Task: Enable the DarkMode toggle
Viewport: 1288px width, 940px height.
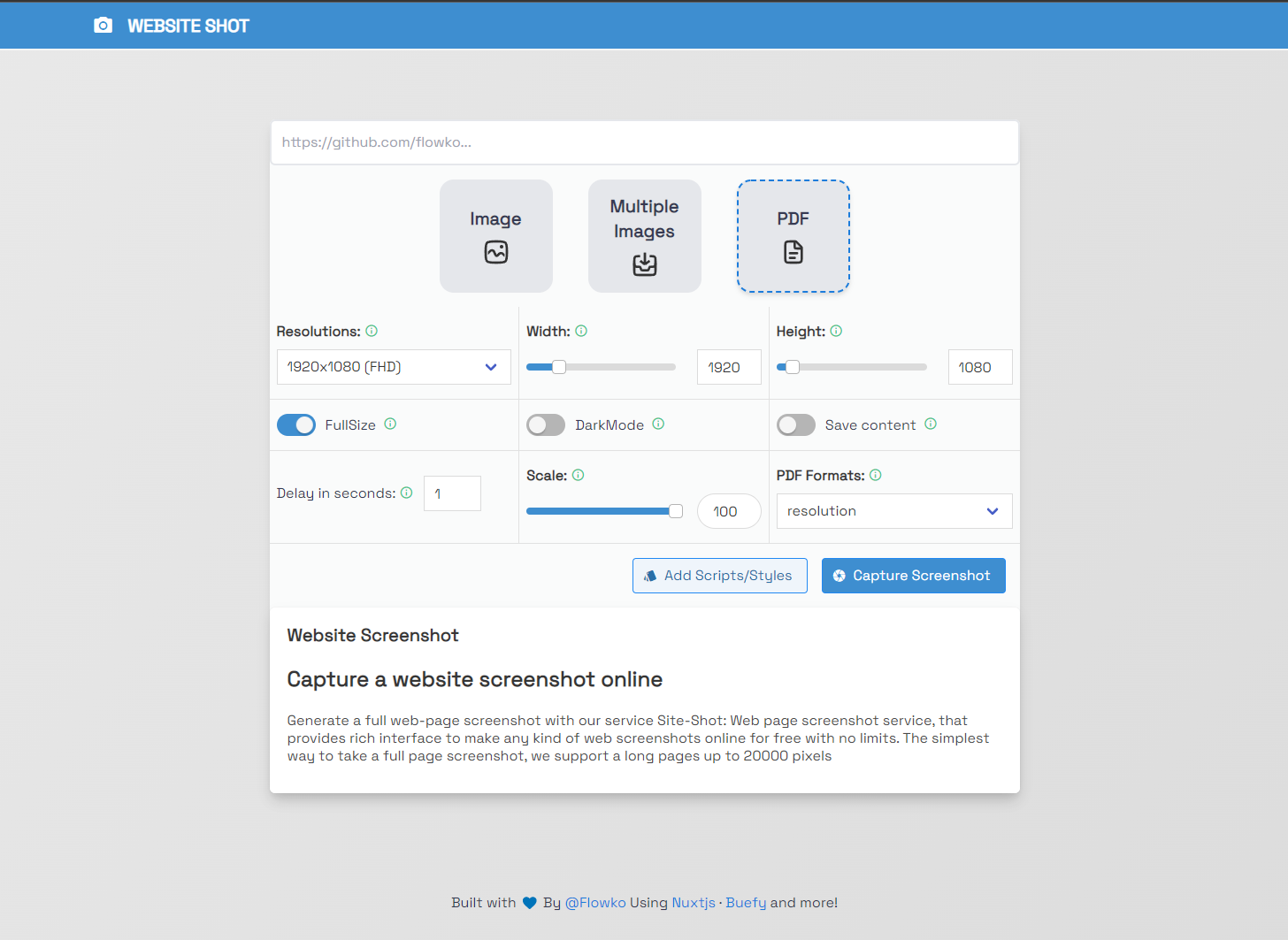Action: [x=545, y=424]
